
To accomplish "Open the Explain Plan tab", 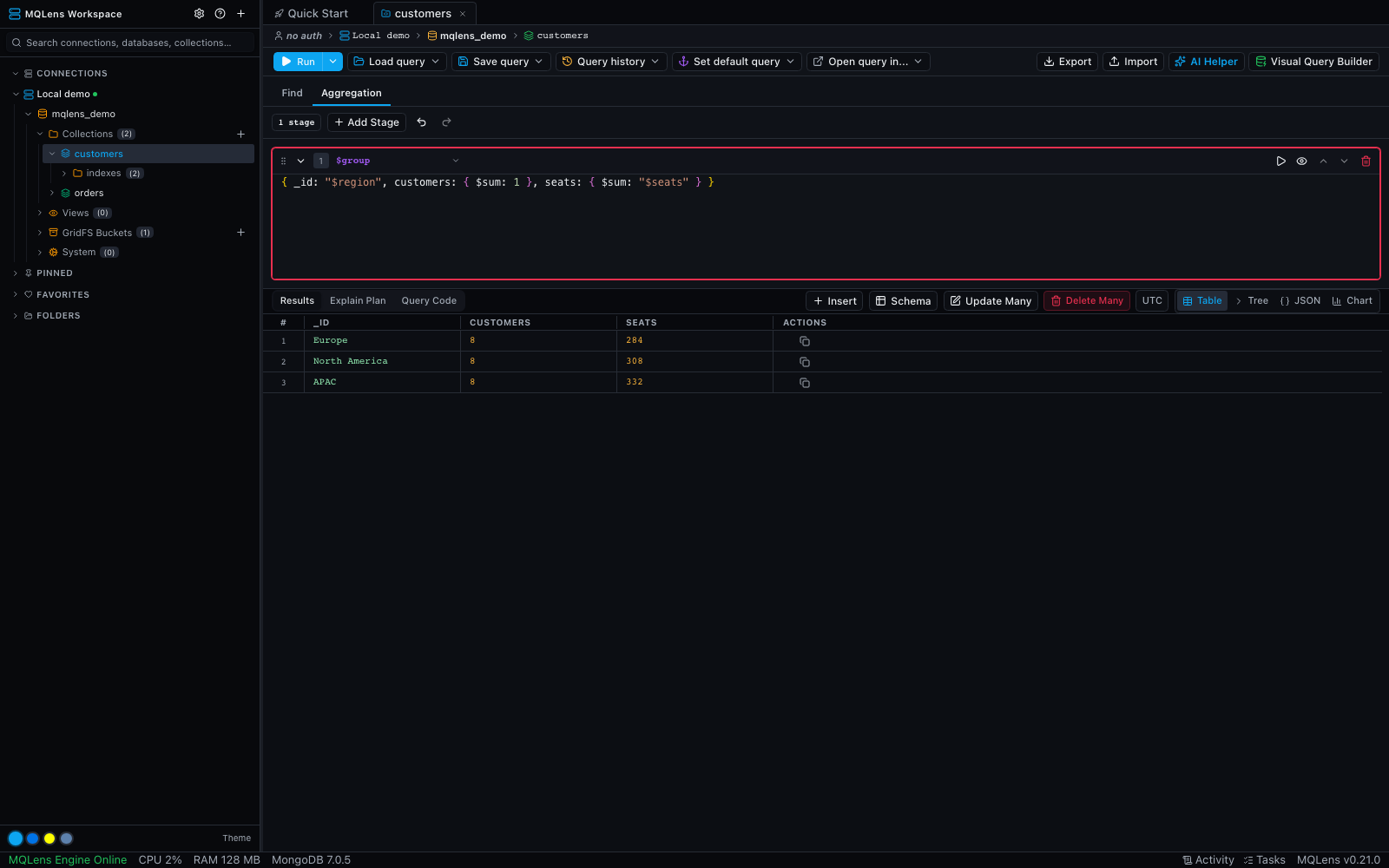I will click(x=358, y=300).
